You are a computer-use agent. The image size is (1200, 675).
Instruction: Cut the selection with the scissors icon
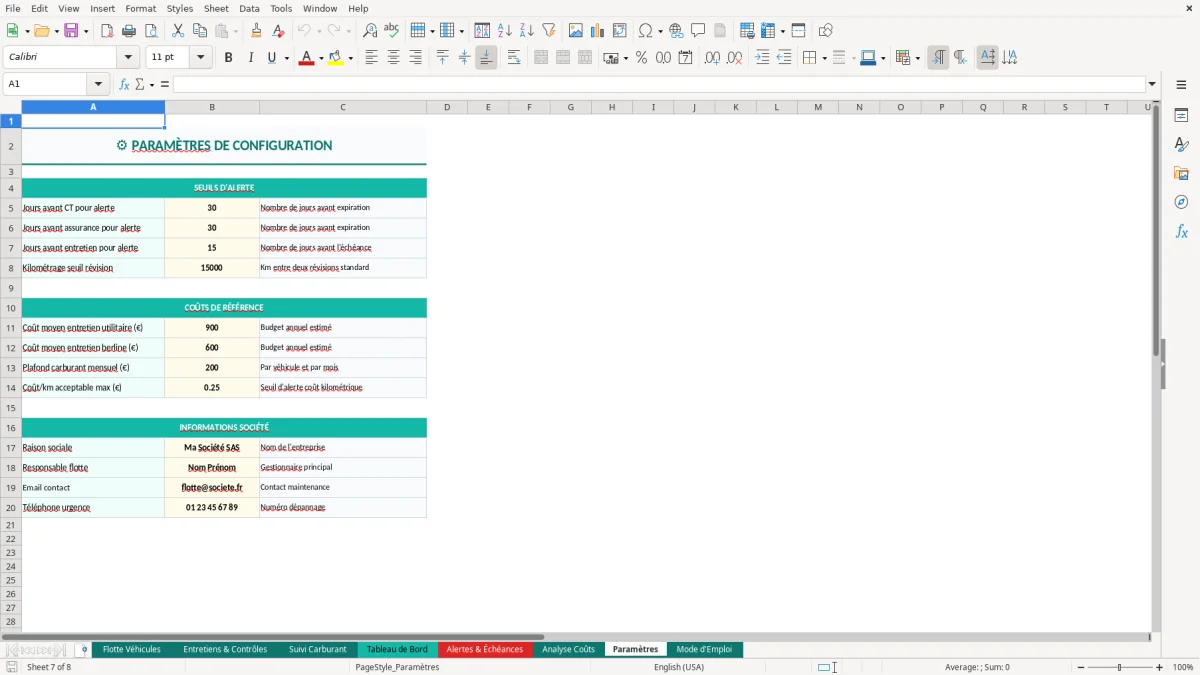coord(178,31)
